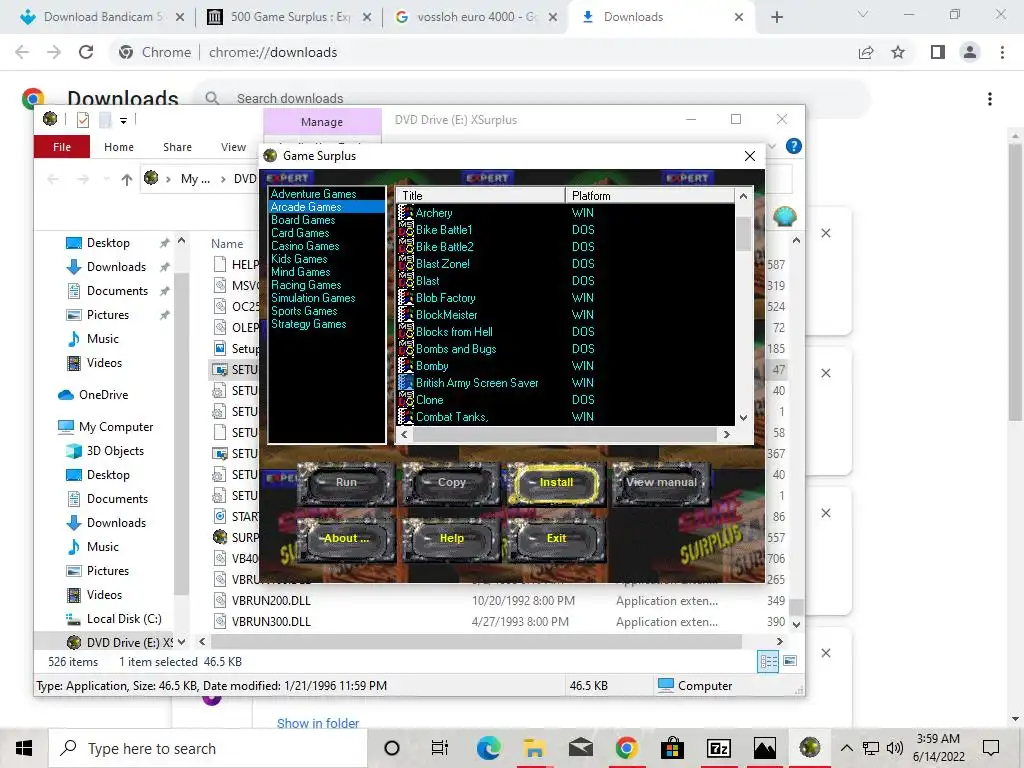The height and width of the screenshot is (768, 1024).
Task: Select Kids Games category
Action: pyautogui.click(x=299, y=259)
